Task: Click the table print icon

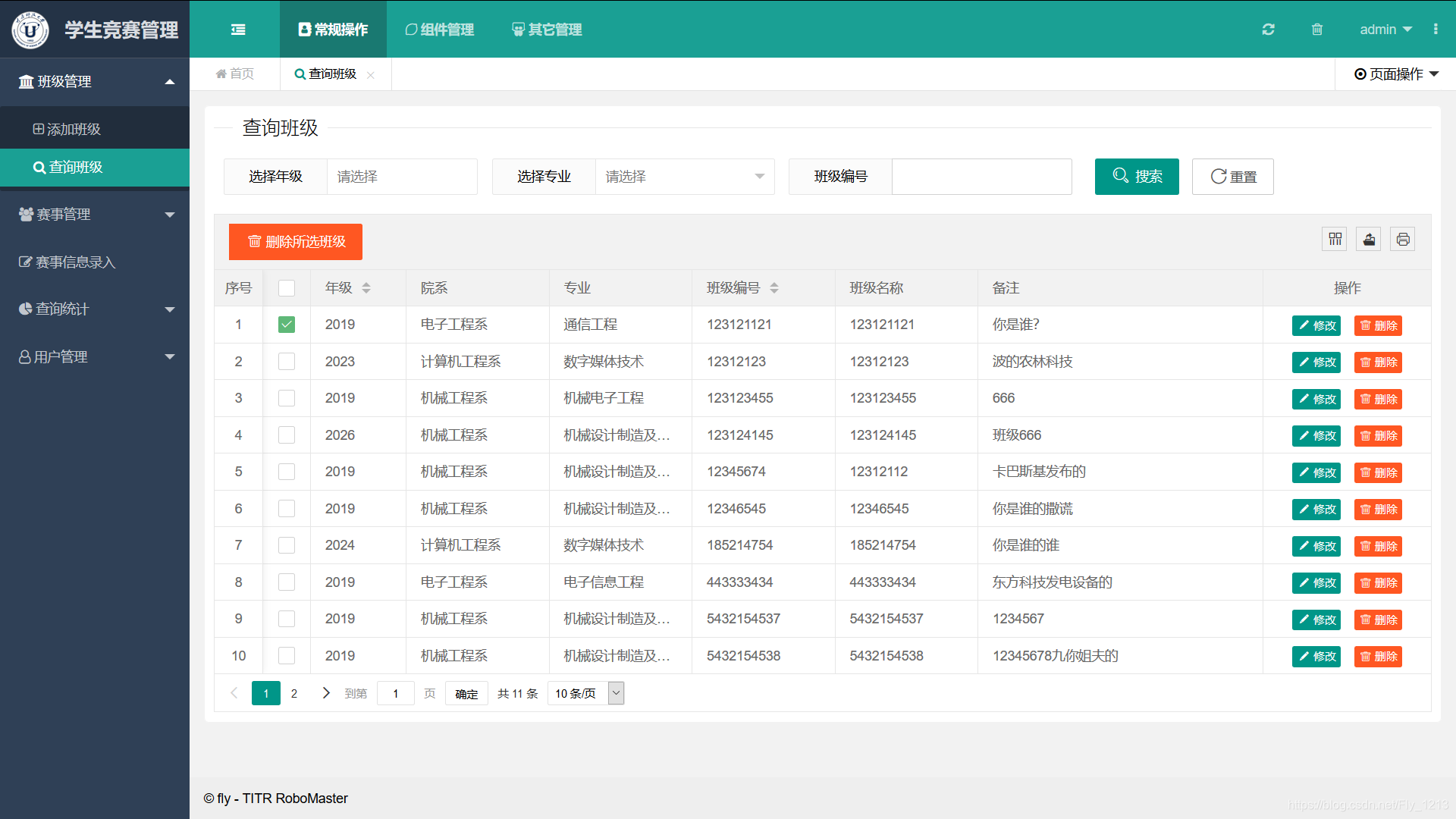Action: coord(1403,240)
